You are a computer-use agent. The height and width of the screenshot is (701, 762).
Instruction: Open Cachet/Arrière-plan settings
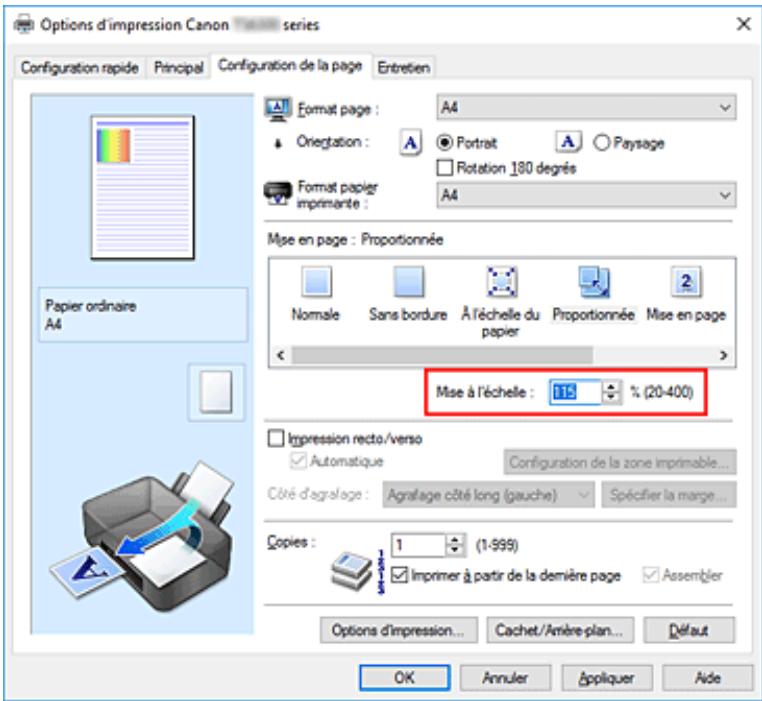click(x=560, y=630)
